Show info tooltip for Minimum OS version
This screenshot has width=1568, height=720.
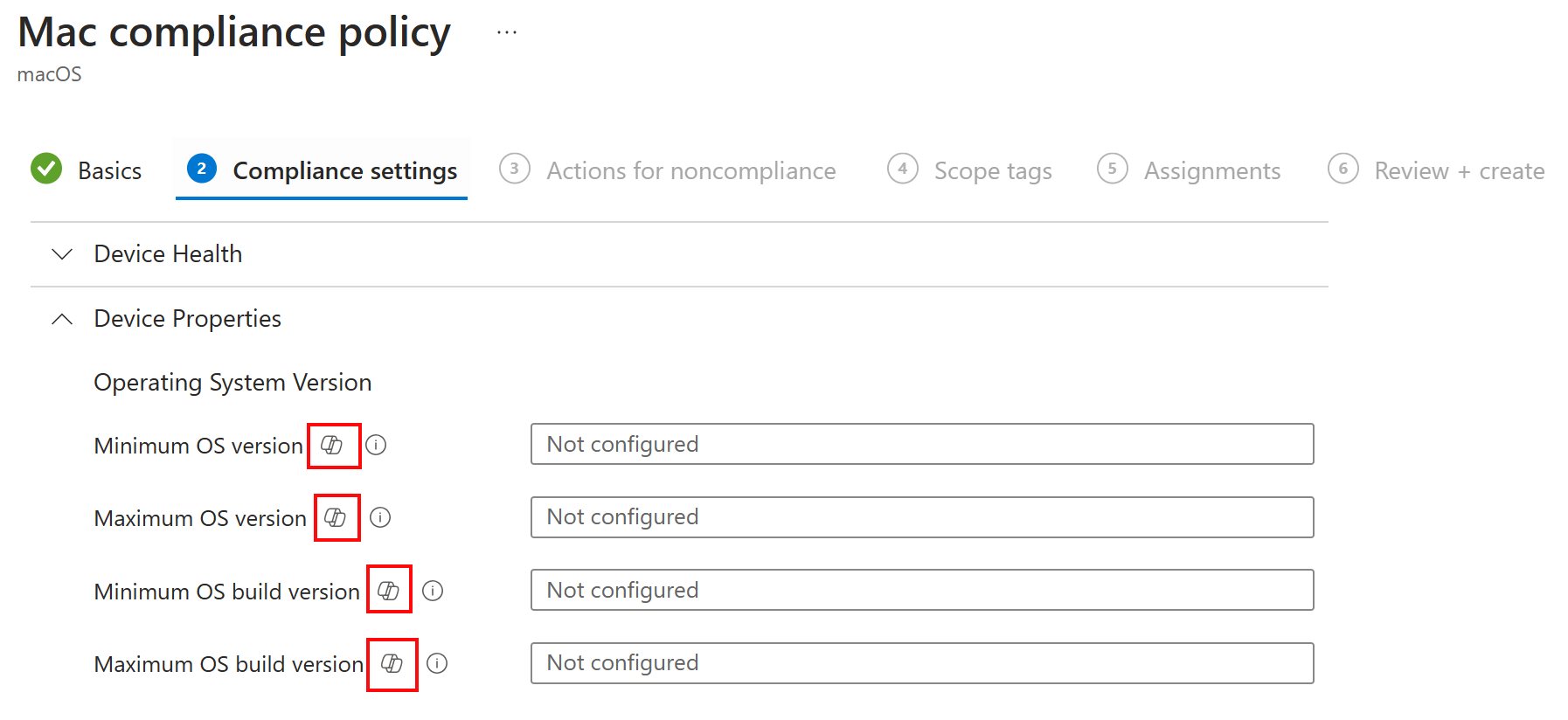pyautogui.click(x=376, y=445)
